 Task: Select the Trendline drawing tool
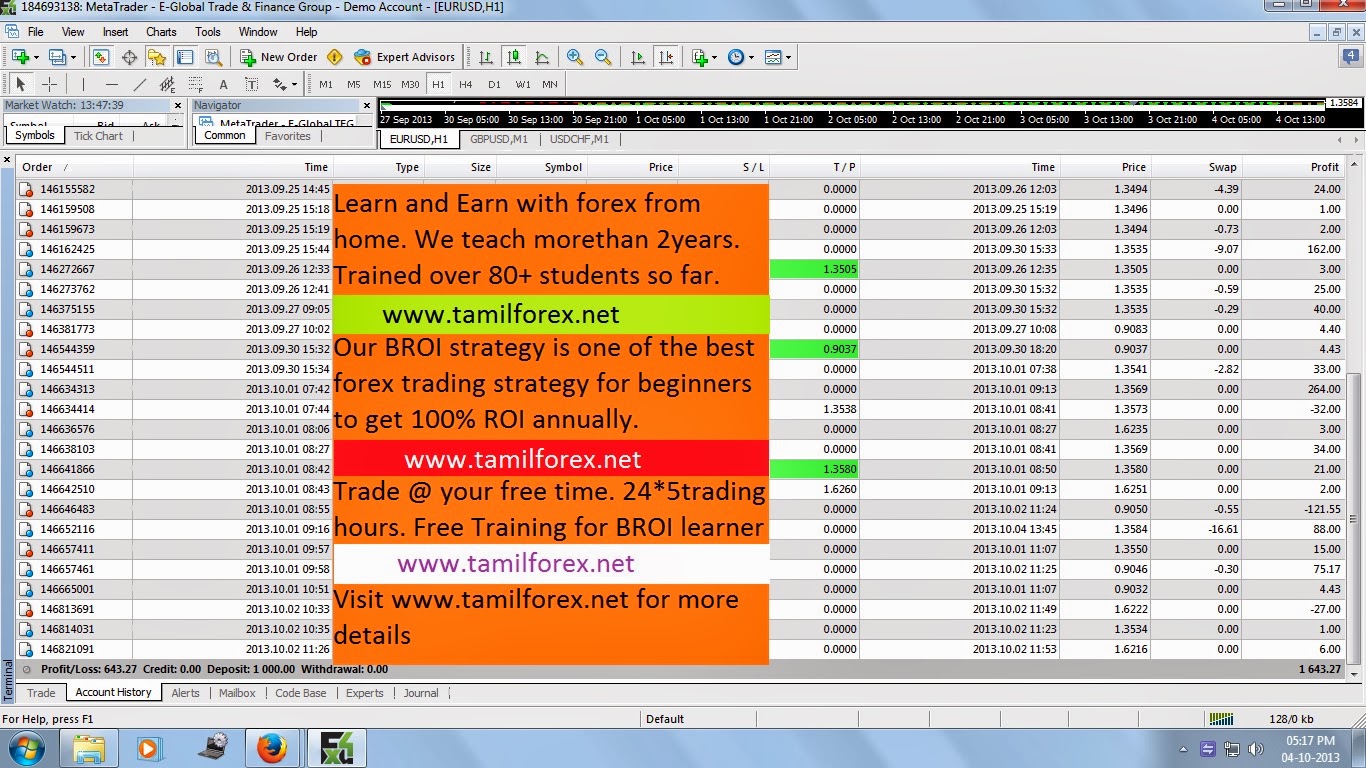(140, 85)
